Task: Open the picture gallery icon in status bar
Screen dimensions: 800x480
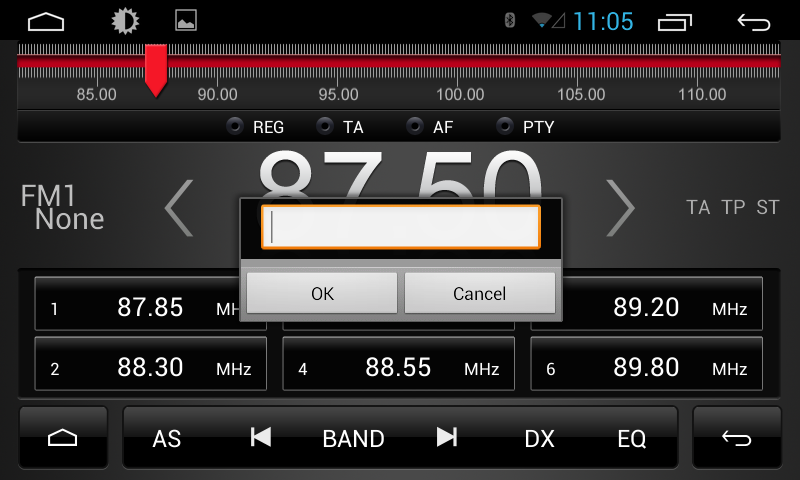Action: (x=186, y=21)
